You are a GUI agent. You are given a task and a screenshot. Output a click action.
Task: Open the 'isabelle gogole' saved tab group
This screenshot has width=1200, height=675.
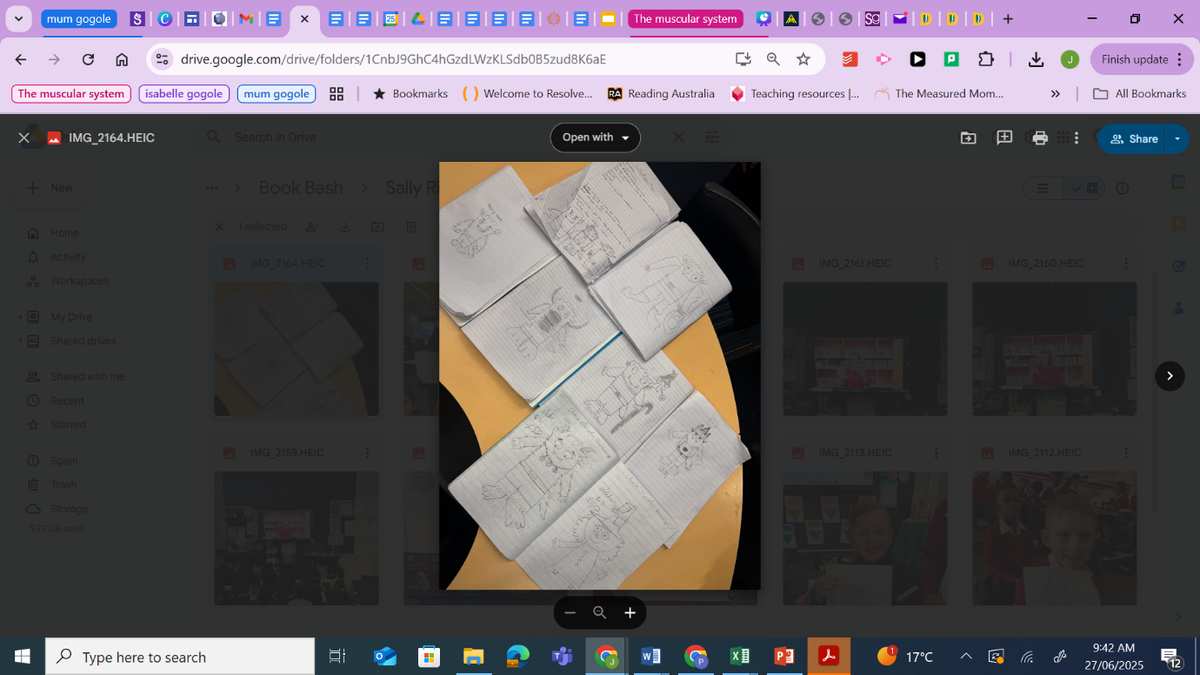click(184, 94)
